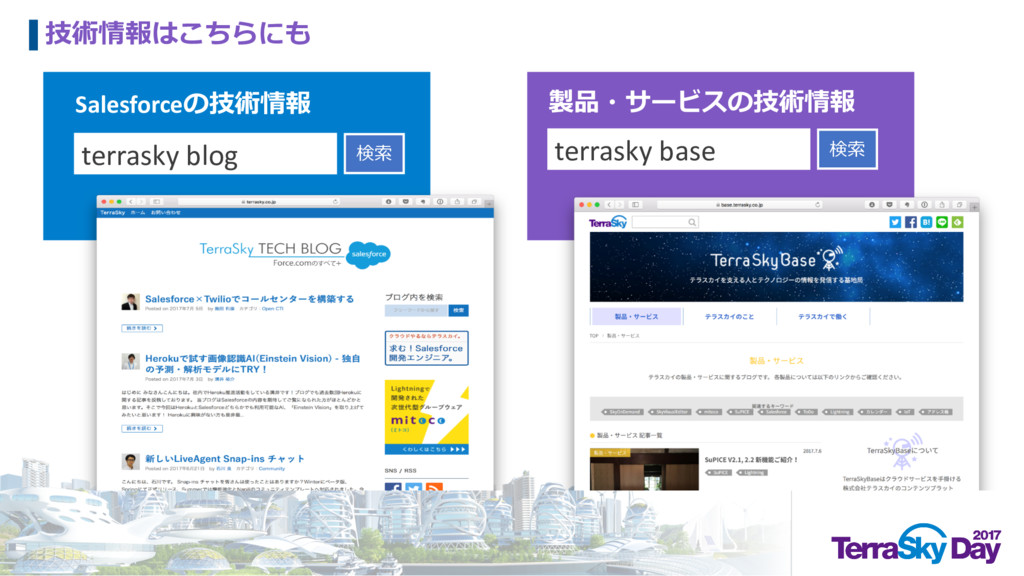
Task: Click the green LINE share icon
Action: coord(942,222)
